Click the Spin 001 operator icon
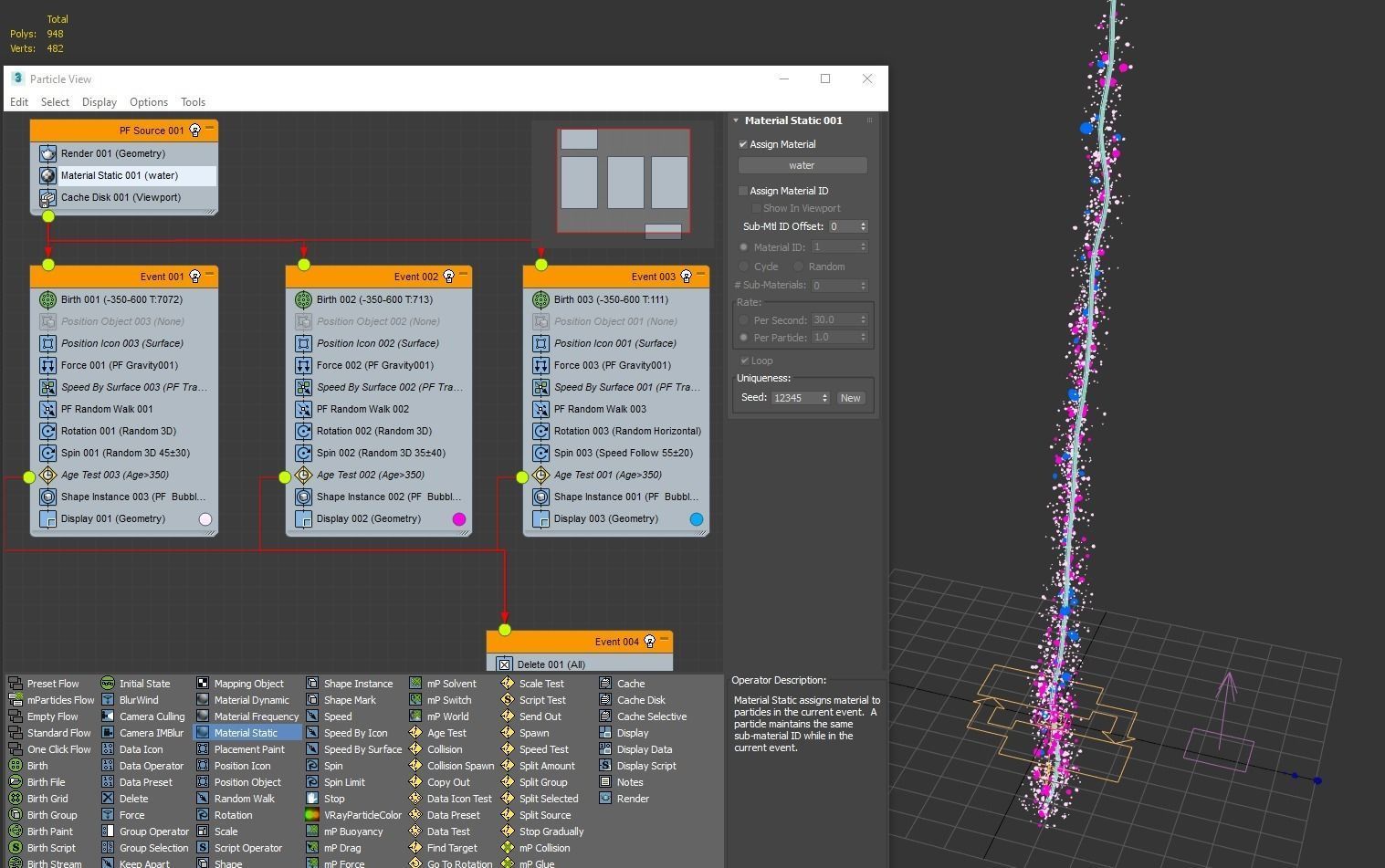 pos(47,453)
